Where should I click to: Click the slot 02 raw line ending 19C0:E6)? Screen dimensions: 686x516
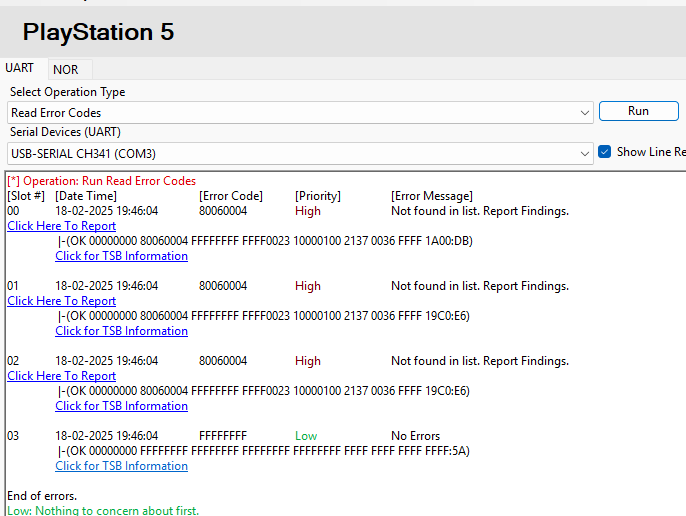pos(264,391)
